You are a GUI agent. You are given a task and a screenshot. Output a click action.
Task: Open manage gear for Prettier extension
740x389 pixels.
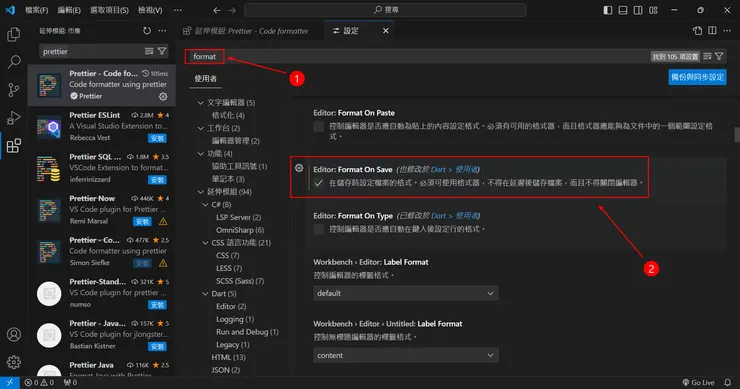pyautogui.click(x=163, y=96)
